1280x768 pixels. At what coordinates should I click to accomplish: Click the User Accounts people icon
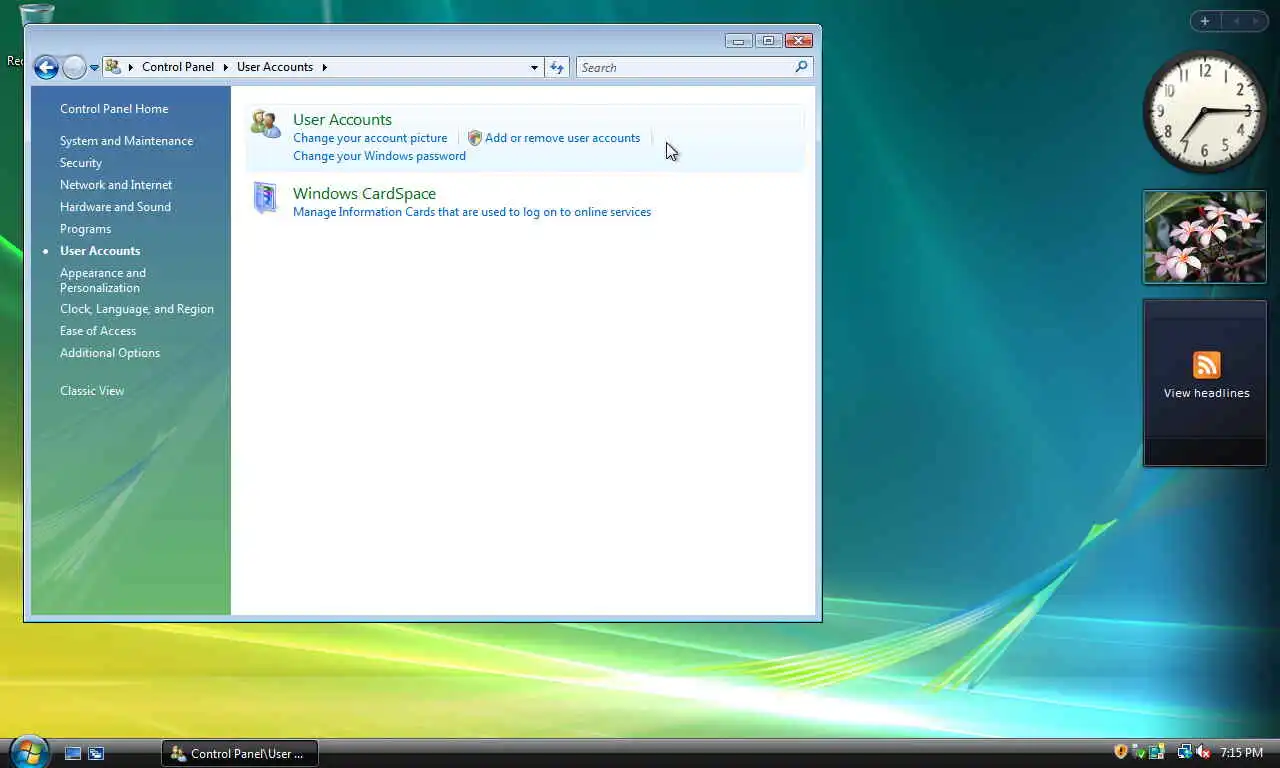pos(266,124)
